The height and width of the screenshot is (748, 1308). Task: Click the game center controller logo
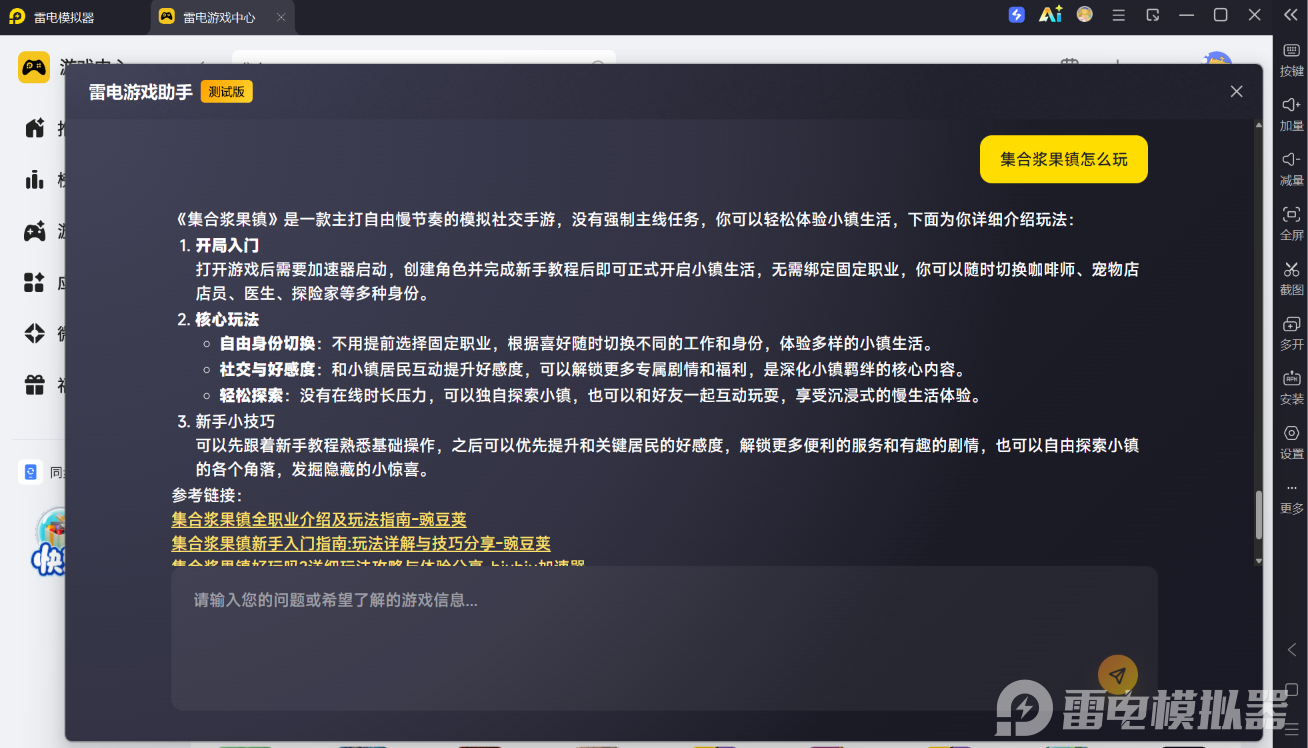pos(34,67)
